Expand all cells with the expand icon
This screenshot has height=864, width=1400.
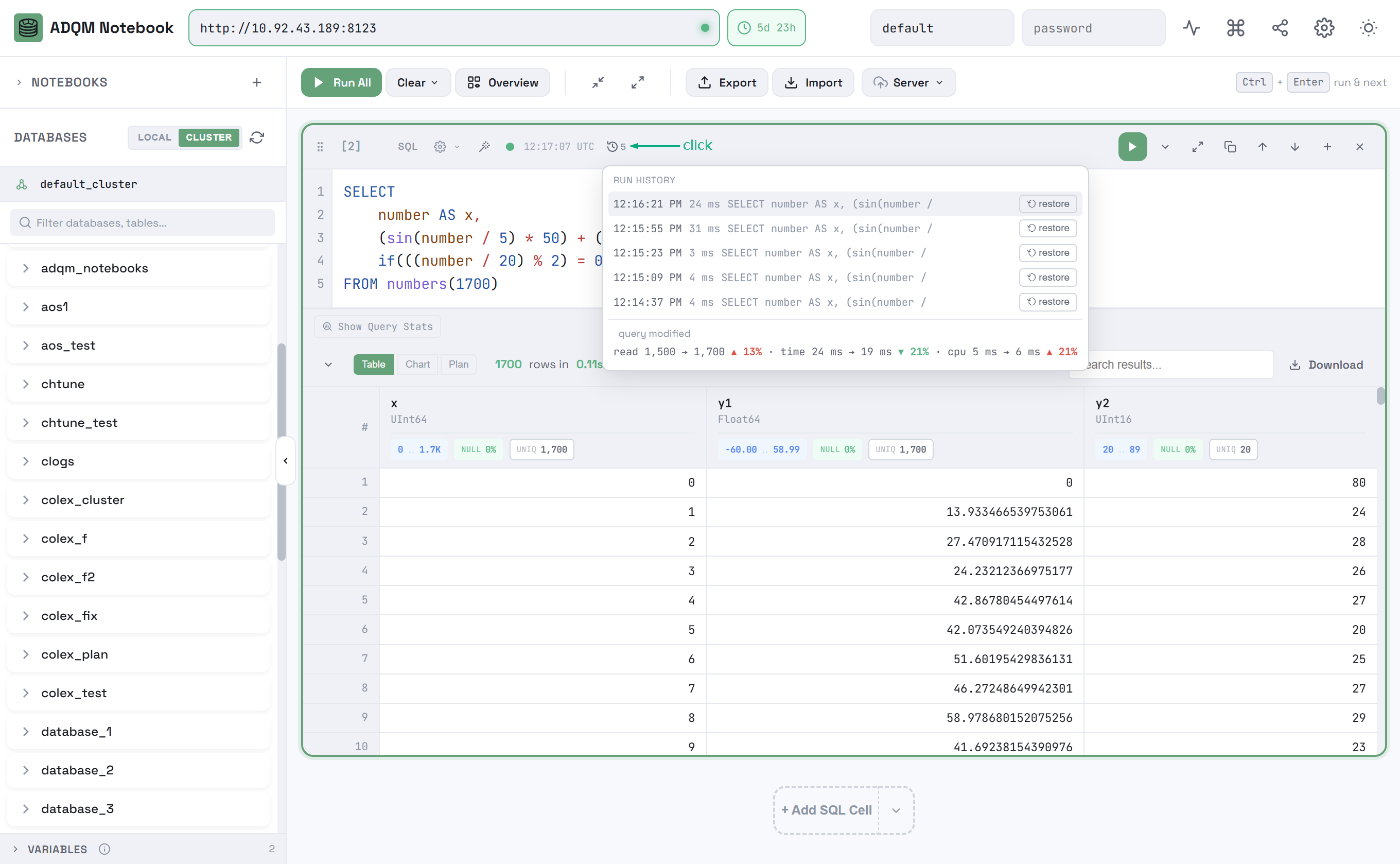coord(637,82)
